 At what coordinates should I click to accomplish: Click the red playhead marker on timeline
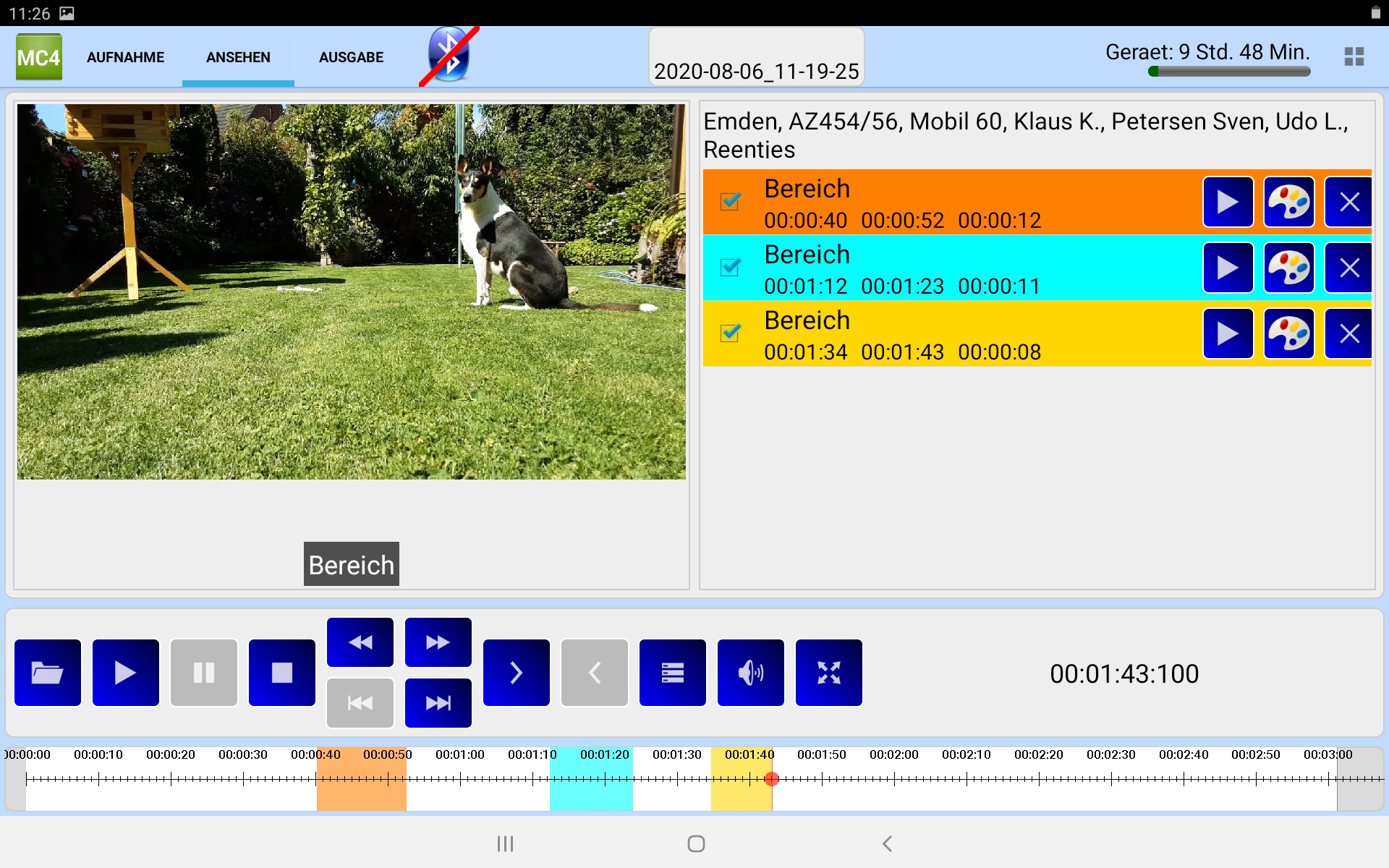click(772, 779)
